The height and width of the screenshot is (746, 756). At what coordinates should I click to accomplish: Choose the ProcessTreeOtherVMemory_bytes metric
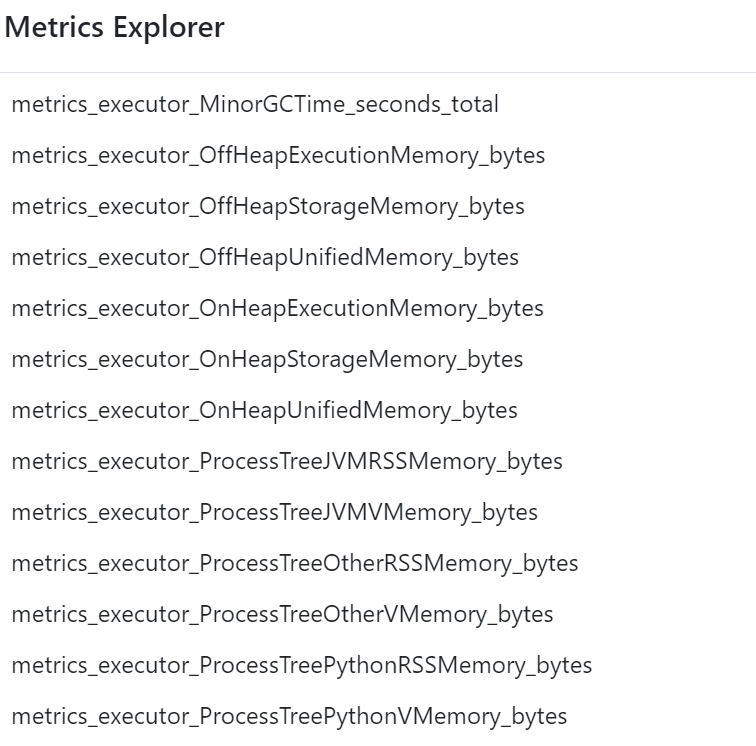point(282,614)
